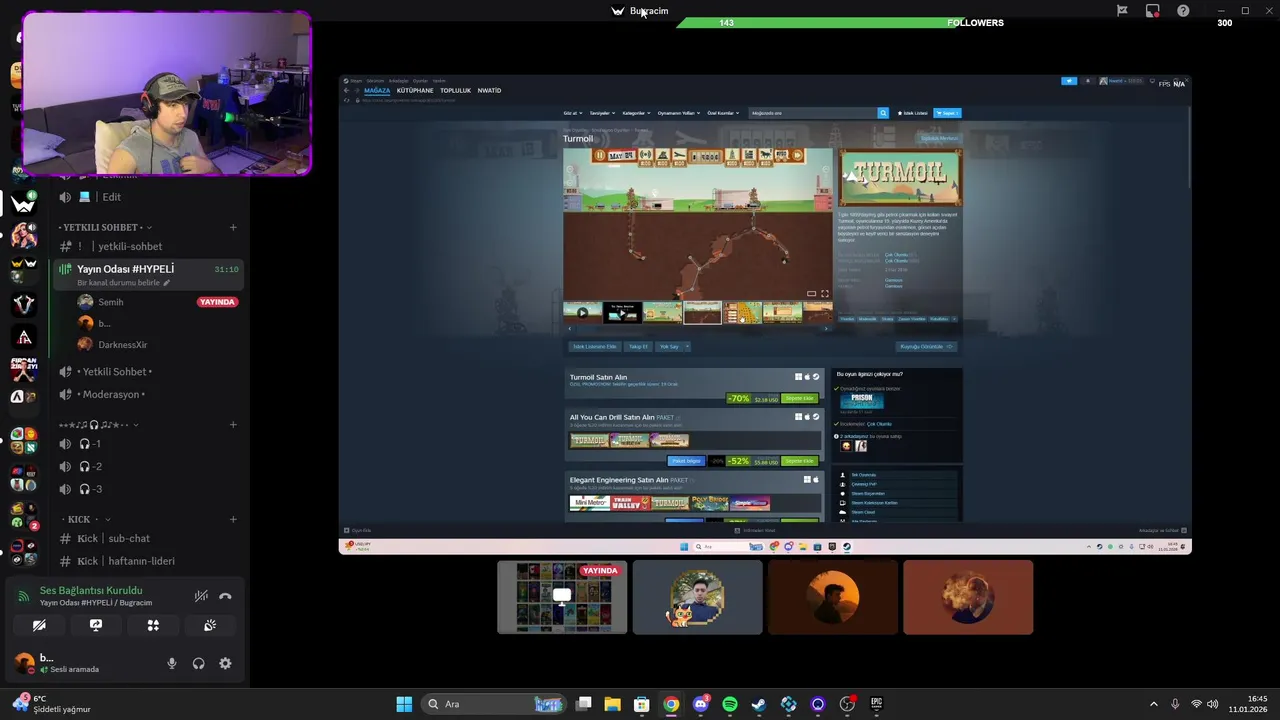Viewport: 1280px width, 720px height.
Task: Select the orange fiery avatar participant tile
Action: pyautogui.click(x=968, y=597)
